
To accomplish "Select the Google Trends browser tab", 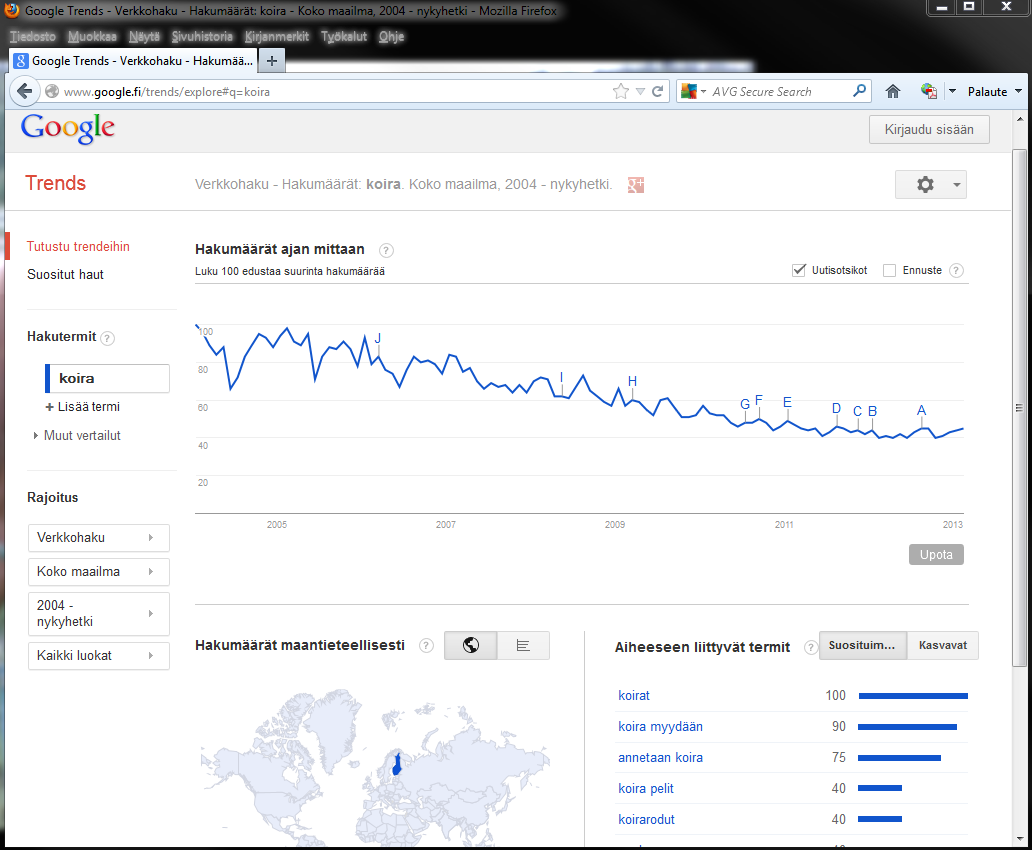I will tap(133, 61).
